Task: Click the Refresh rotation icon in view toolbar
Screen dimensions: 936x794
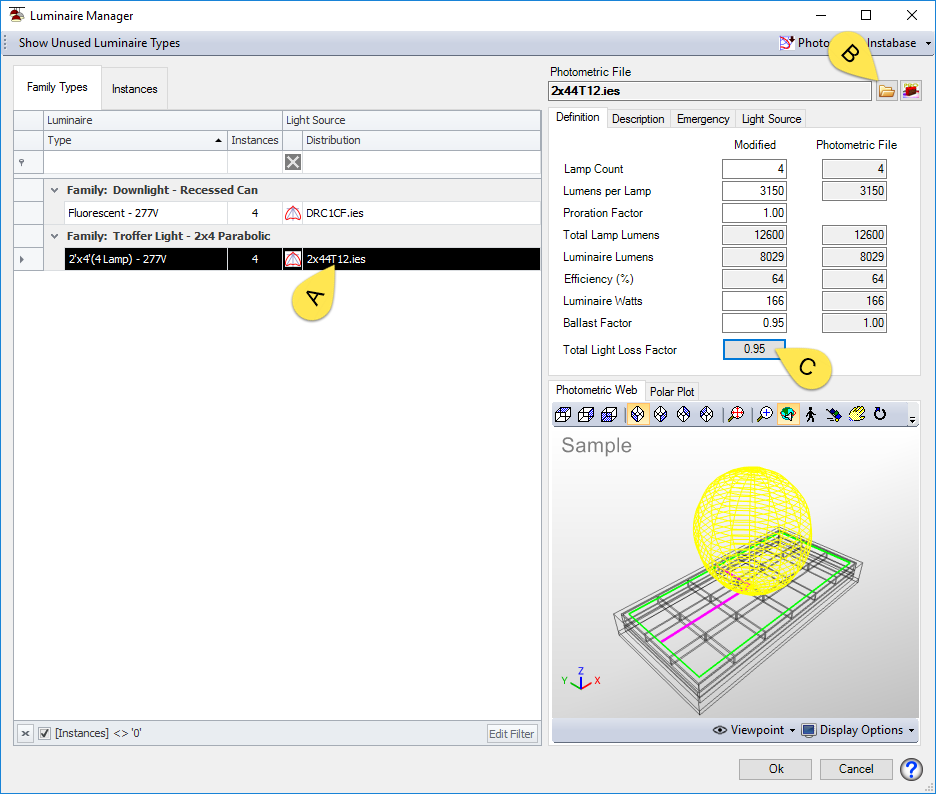Action: click(x=879, y=413)
